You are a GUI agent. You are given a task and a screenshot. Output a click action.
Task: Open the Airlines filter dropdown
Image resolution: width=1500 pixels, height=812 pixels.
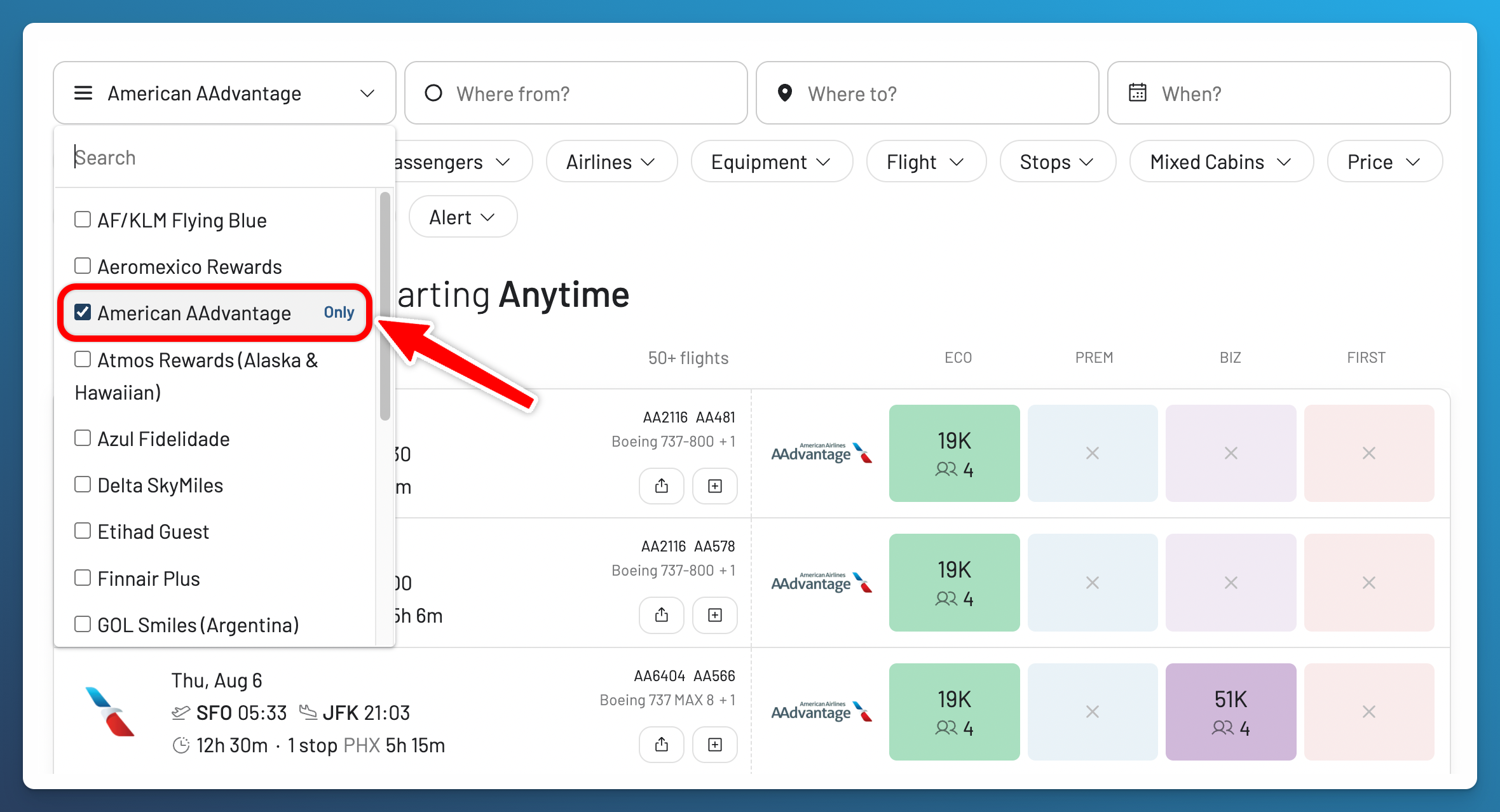click(611, 162)
